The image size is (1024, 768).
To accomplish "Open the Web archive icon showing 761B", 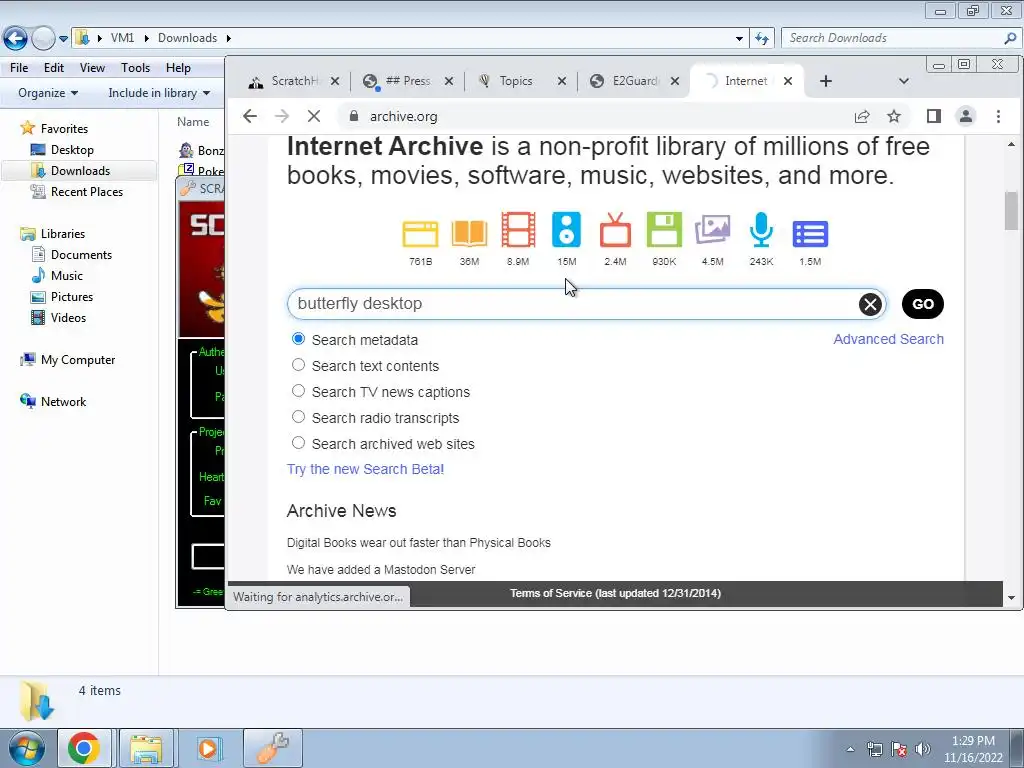I will click(420, 234).
